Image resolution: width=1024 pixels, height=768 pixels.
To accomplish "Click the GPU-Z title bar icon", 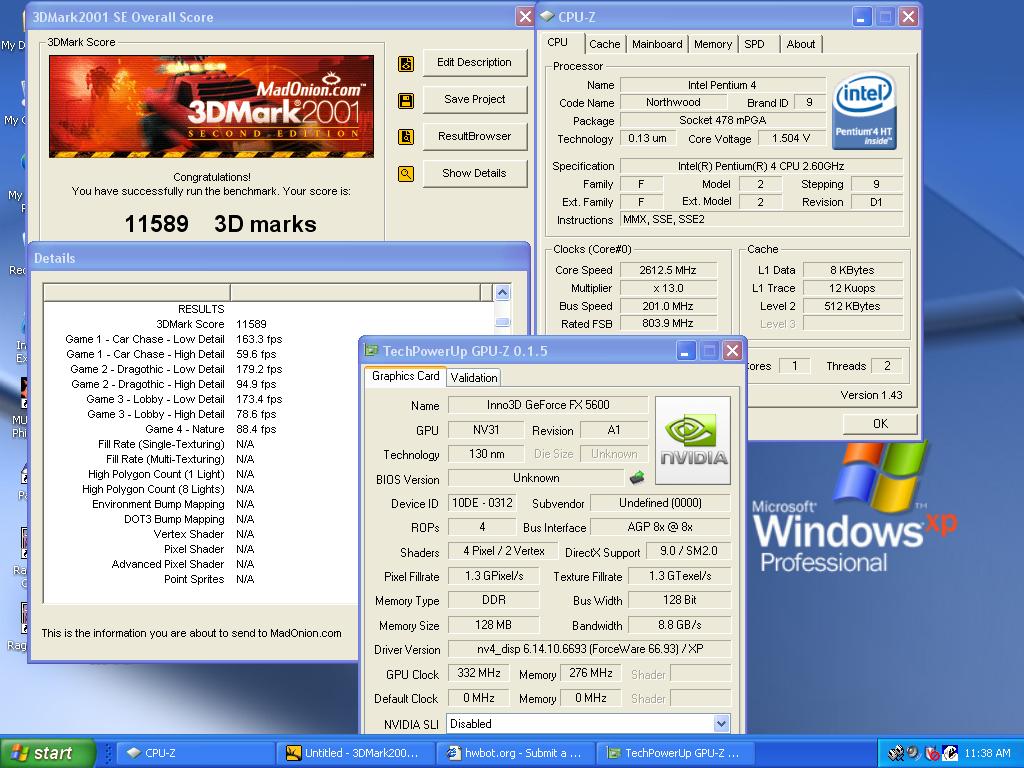I will (371, 351).
